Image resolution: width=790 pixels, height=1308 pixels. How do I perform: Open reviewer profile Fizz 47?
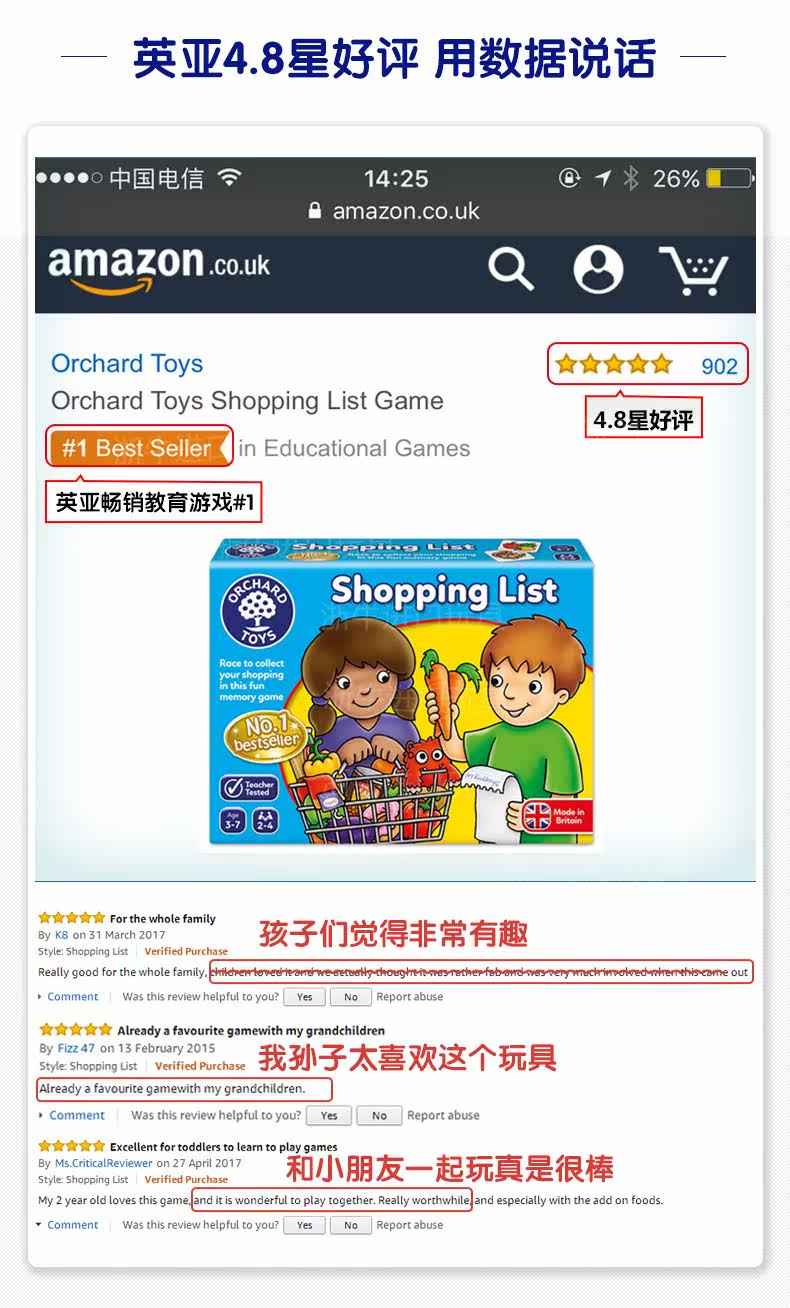coord(75,1048)
